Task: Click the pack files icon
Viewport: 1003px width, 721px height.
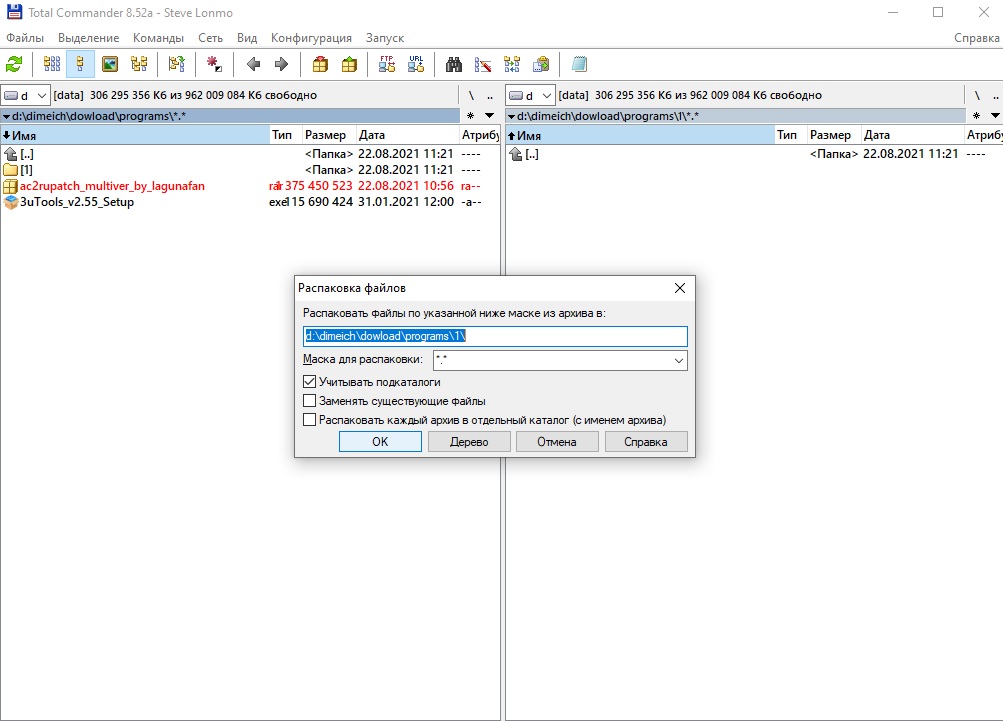Action: coord(320,64)
